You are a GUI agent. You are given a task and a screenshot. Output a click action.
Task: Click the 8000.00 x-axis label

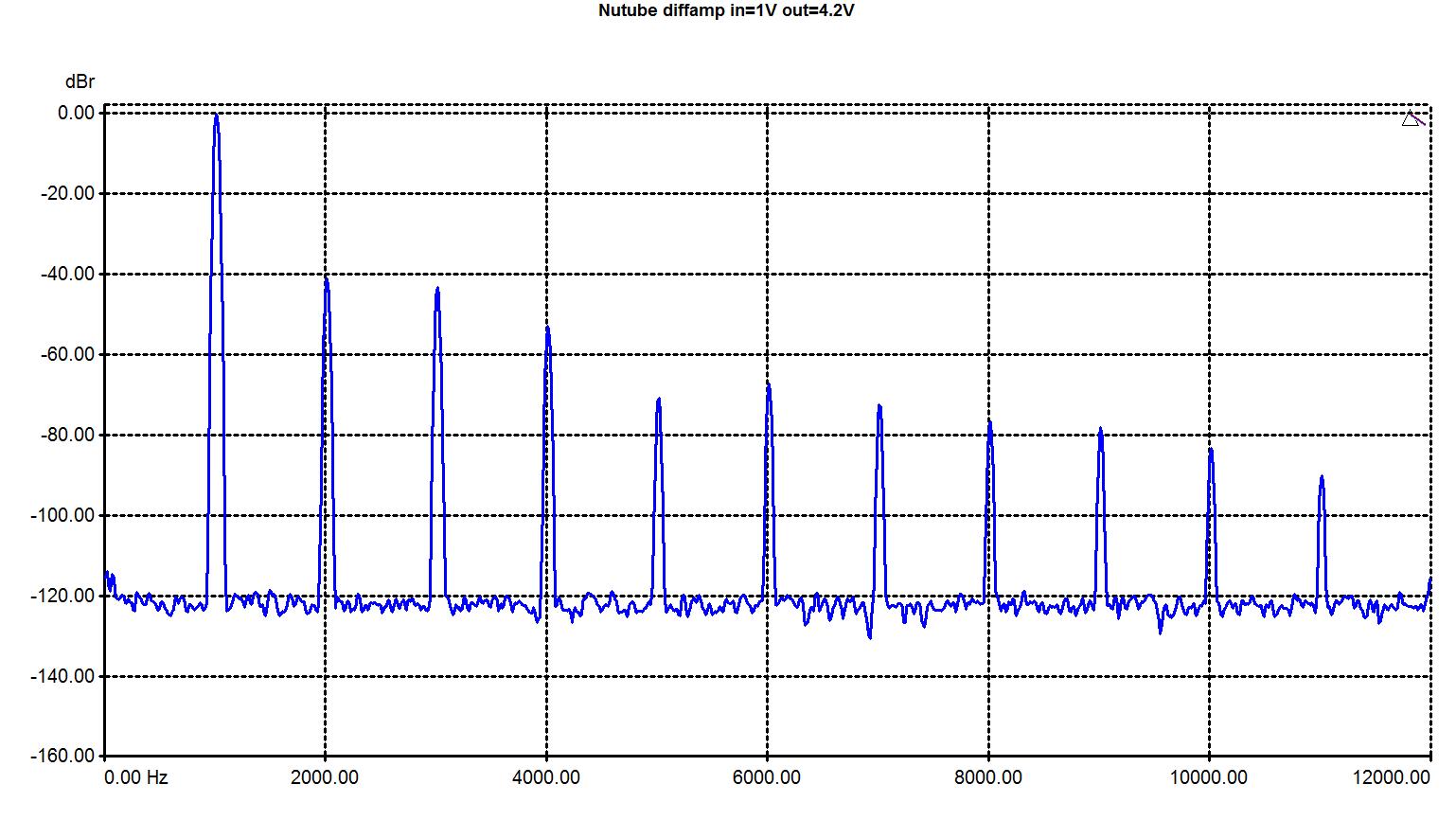click(x=988, y=777)
